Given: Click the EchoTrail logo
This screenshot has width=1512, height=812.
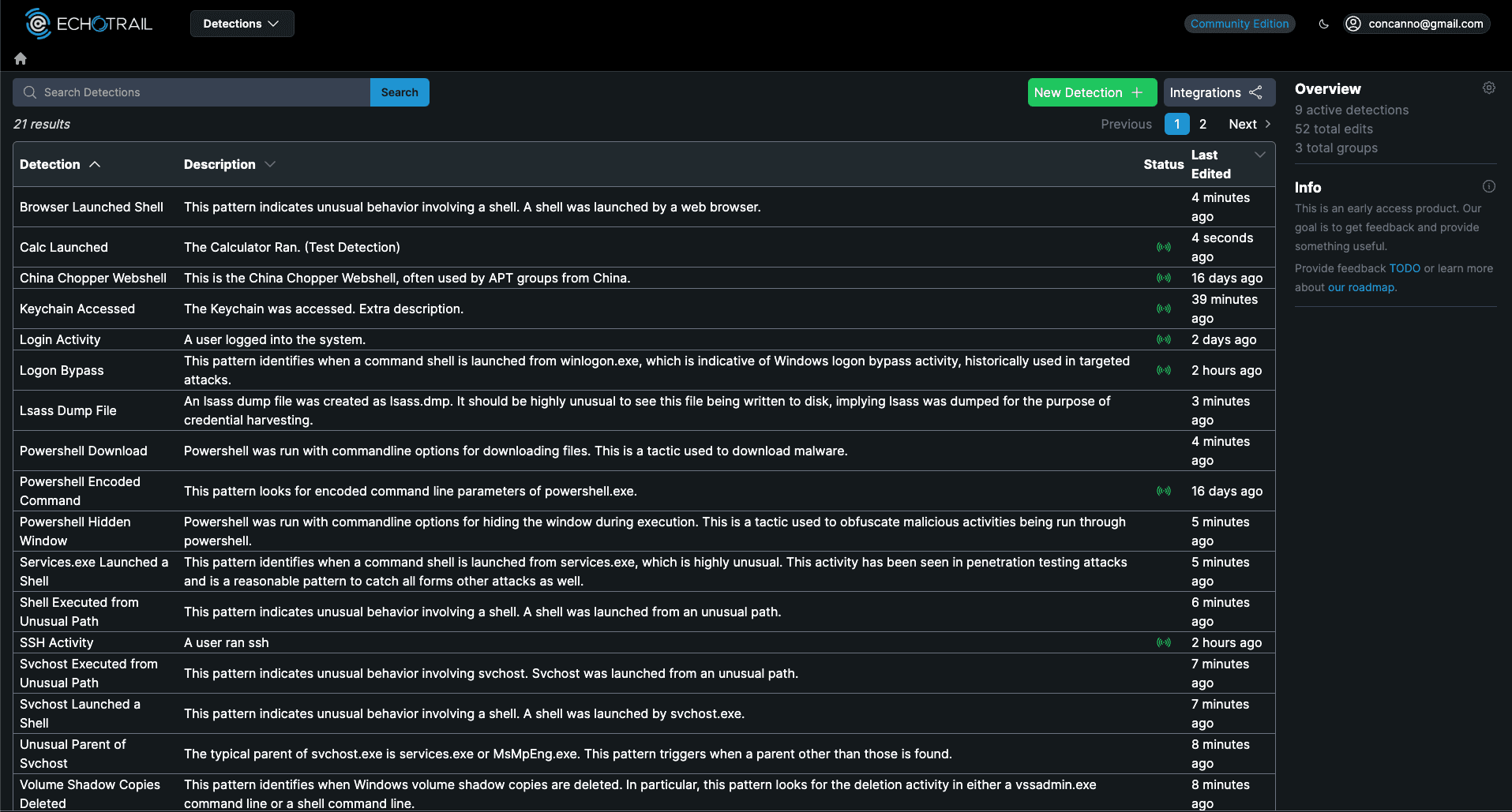Looking at the screenshot, I should (x=88, y=24).
